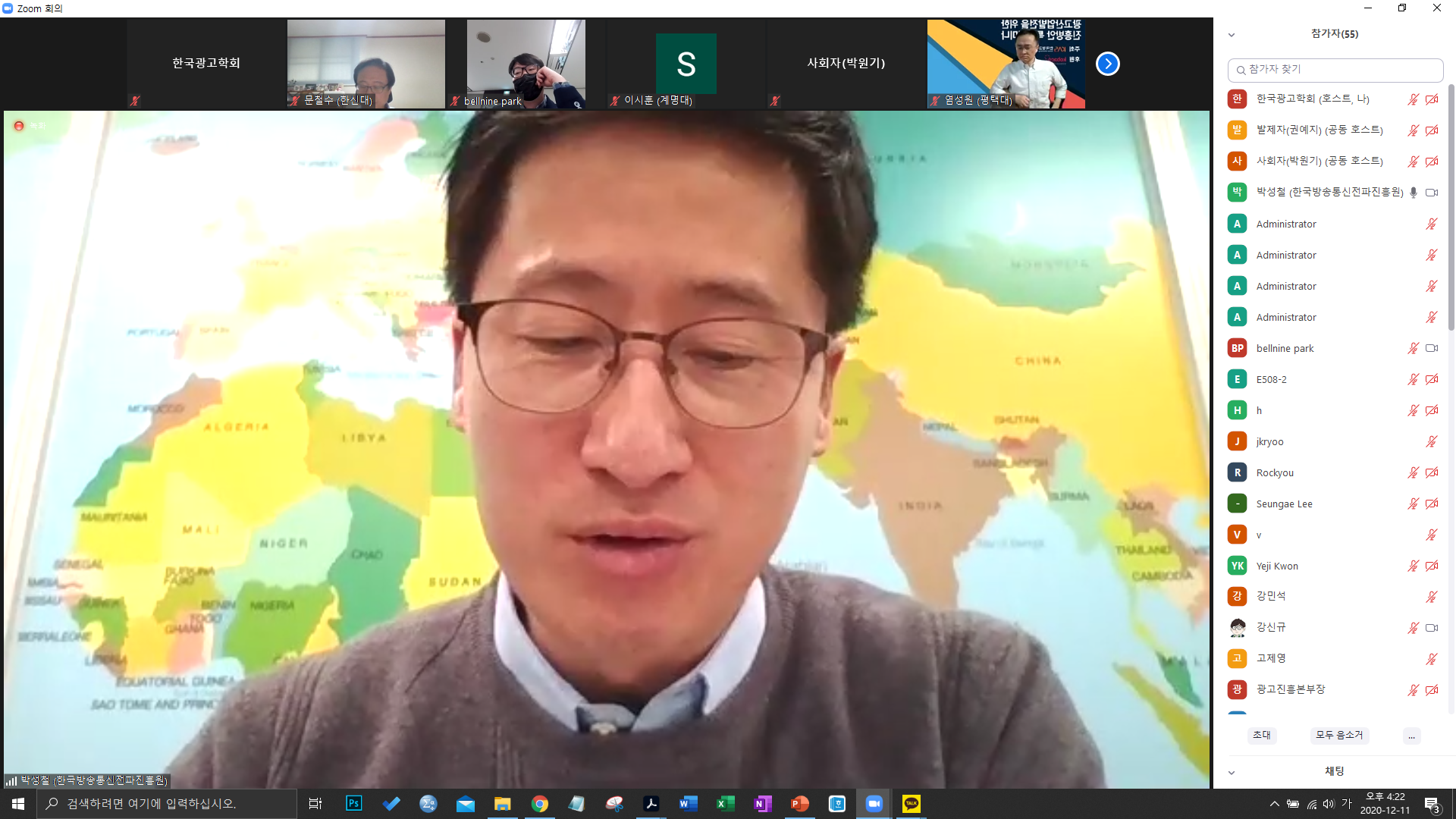Open KakaoTalk from the taskbar
Screen dimensions: 1456x819
(x=912, y=804)
